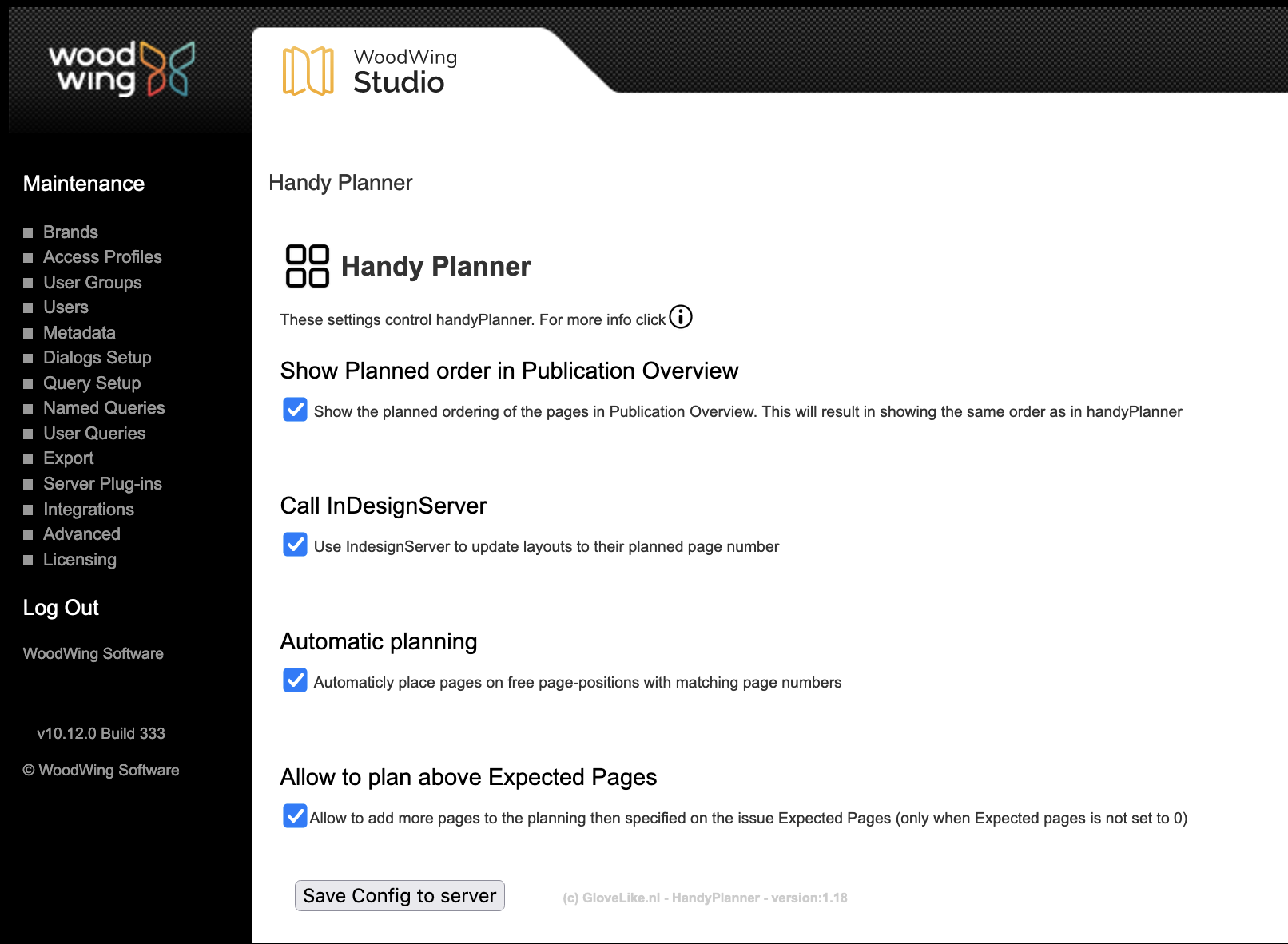Click the WoodWing Studio book icon

point(308,71)
